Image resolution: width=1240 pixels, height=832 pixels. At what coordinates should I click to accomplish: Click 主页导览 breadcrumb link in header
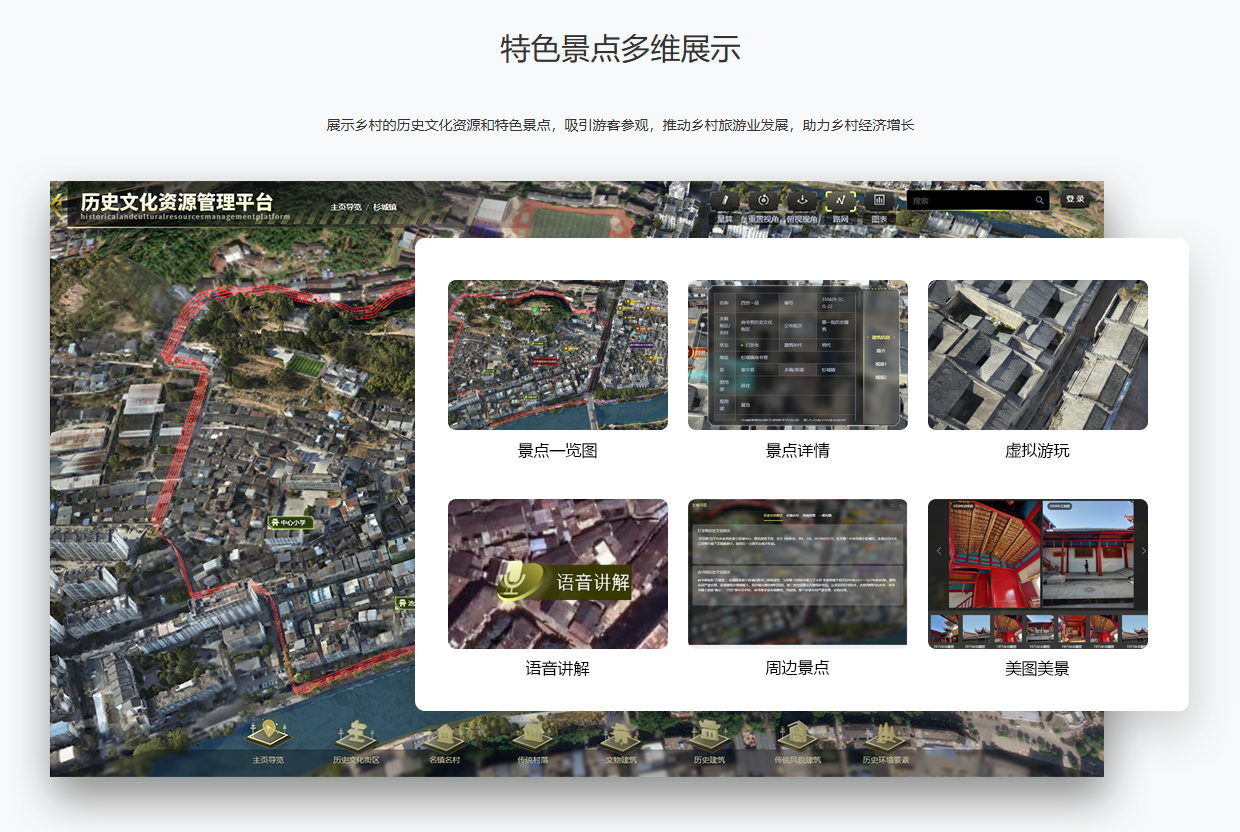pyautogui.click(x=346, y=207)
